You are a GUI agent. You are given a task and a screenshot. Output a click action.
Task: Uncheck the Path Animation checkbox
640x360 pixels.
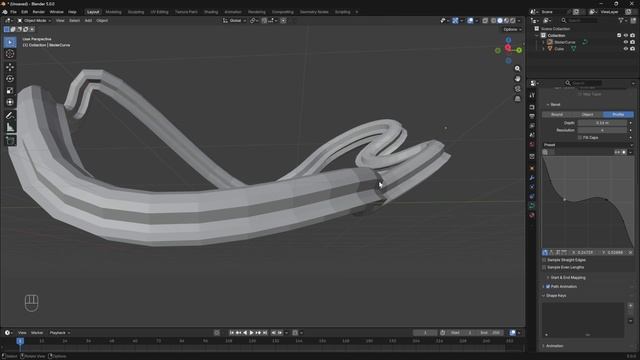pos(548,287)
